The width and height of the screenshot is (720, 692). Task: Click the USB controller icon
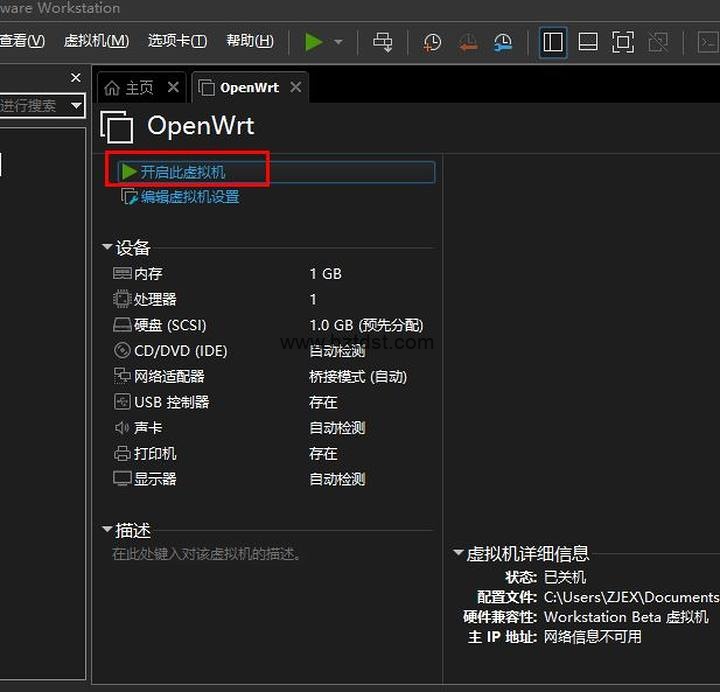[x=122, y=402]
